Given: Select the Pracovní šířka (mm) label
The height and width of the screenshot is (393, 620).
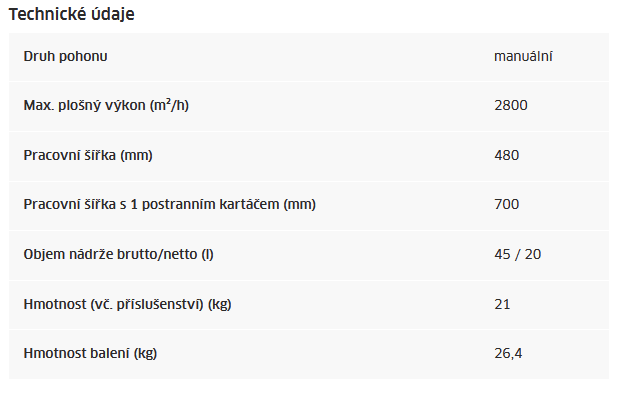Looking at the screenshot, I should (88, 155).
